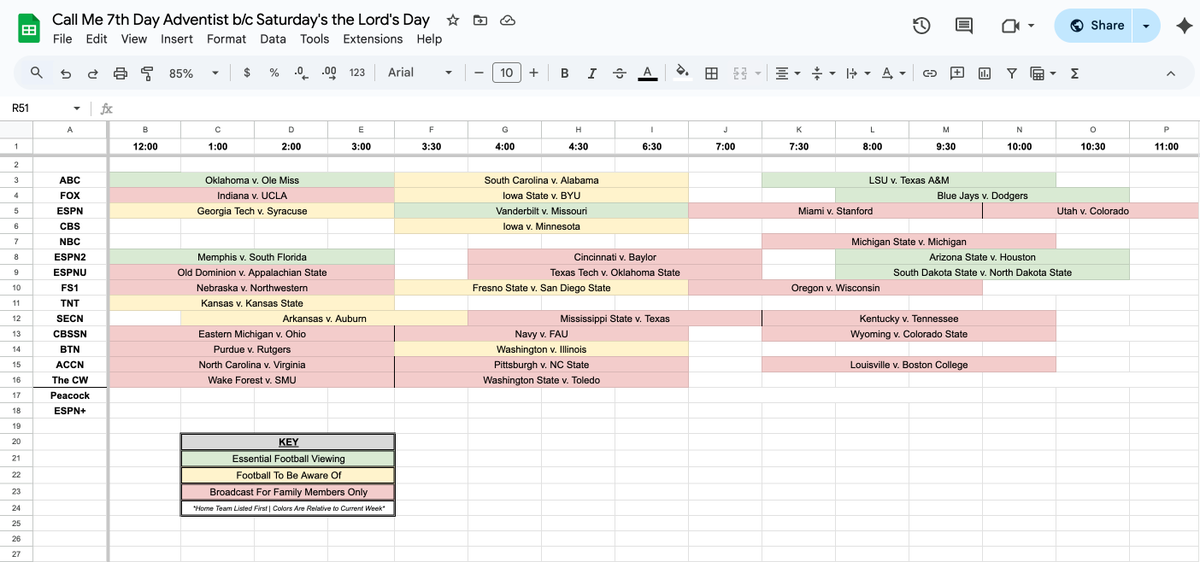Decrease font size with minus button

[479, 72]
